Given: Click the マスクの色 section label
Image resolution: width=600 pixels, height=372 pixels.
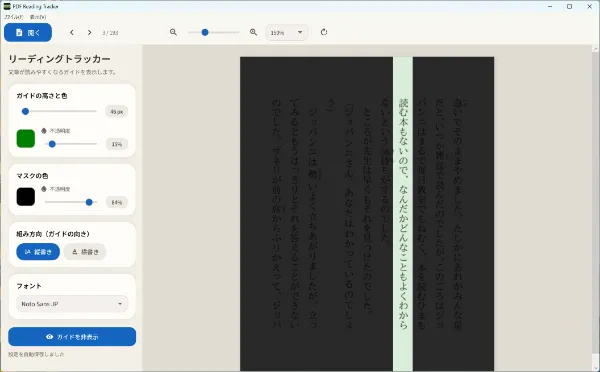Looking at the screenshot, I should point(32,176).
